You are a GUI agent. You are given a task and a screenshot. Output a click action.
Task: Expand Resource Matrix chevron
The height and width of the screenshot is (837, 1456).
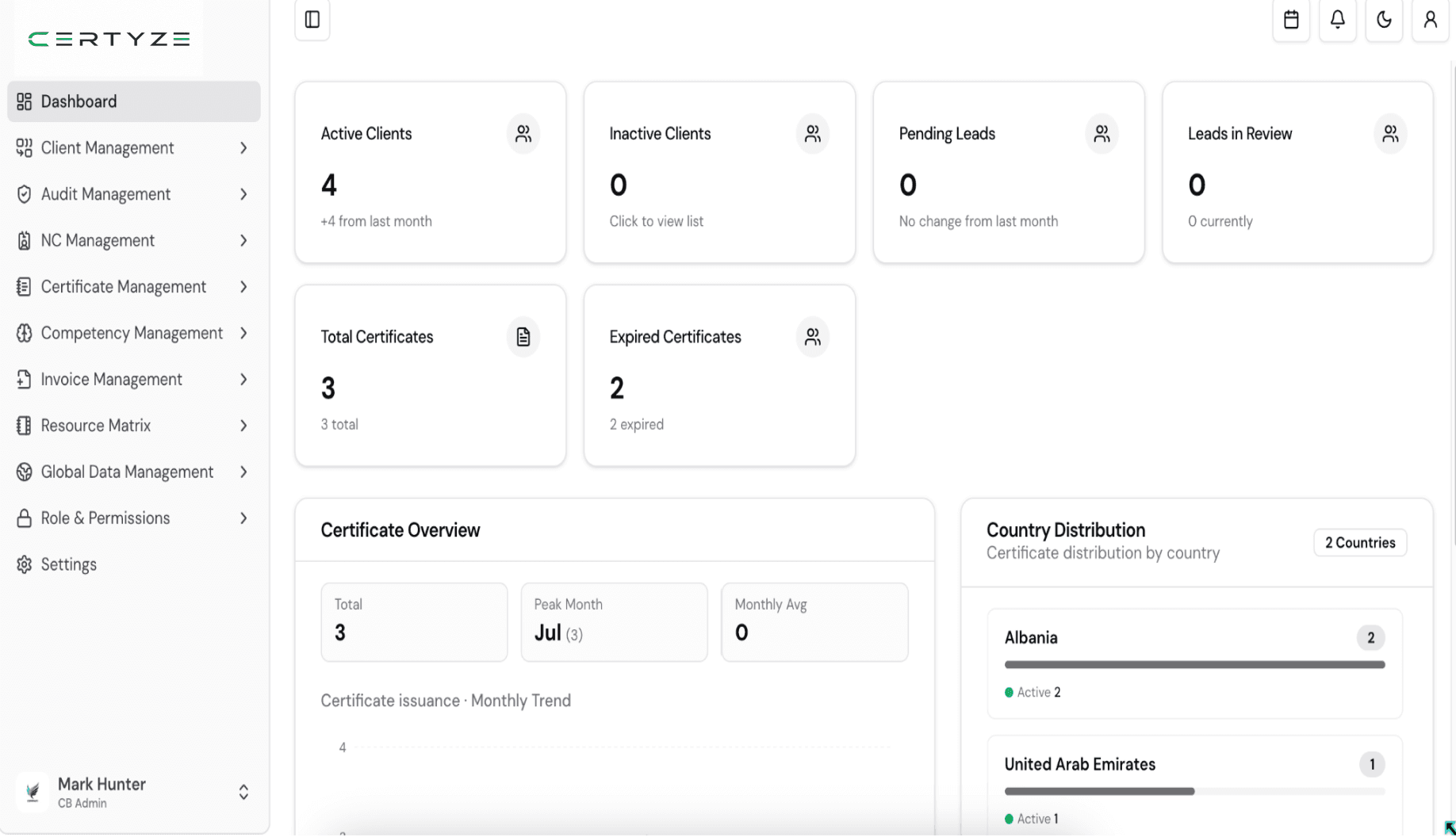[x=243, y=426]
